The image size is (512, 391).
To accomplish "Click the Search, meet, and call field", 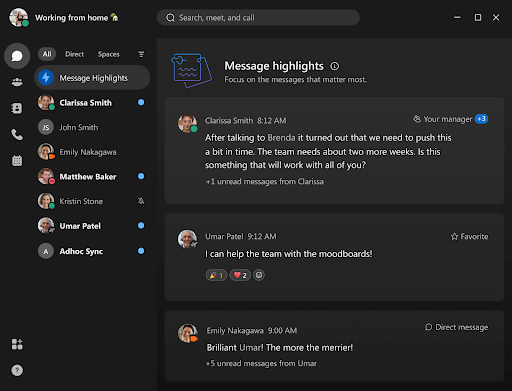I will point(258,17).
